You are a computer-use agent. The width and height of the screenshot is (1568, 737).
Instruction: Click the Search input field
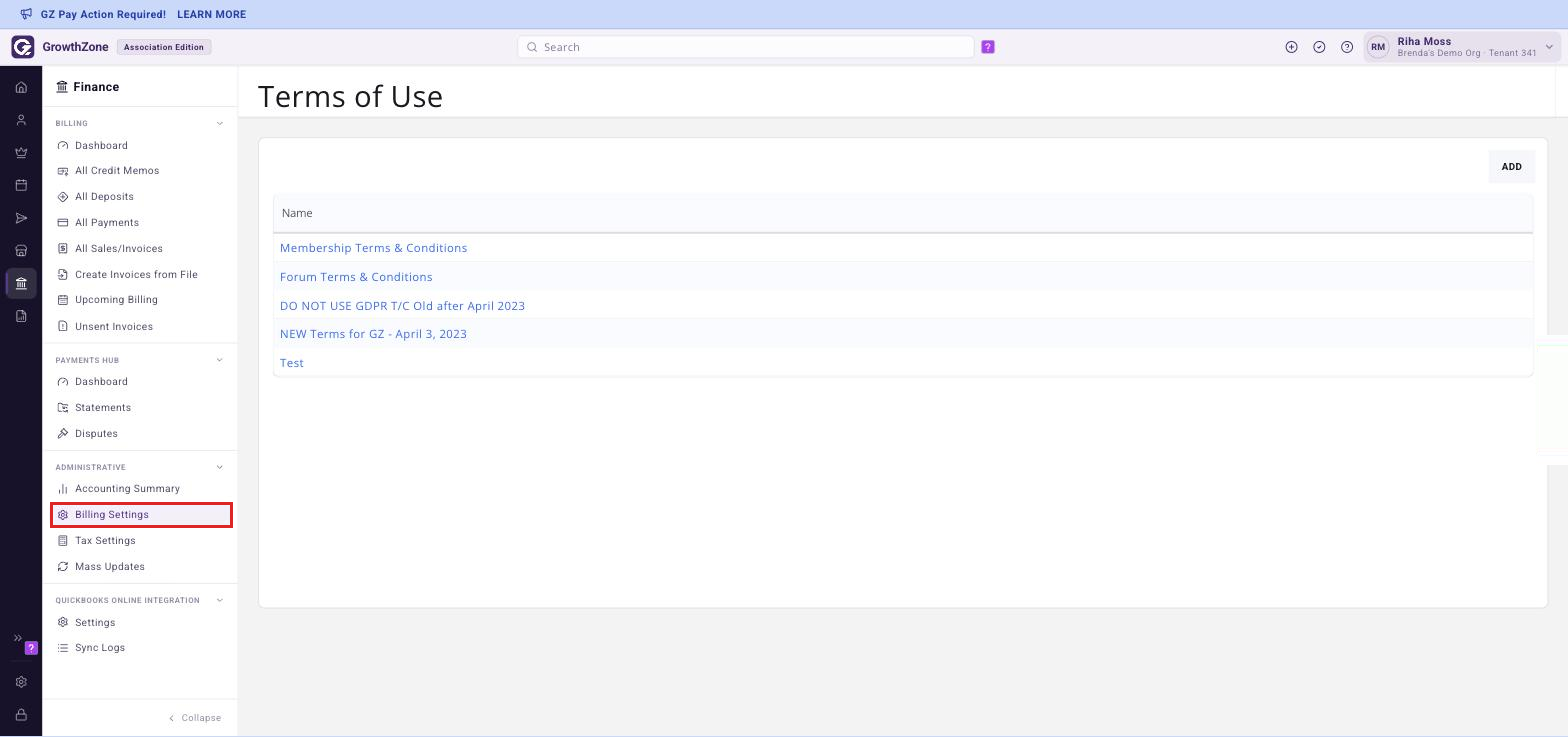(746, 47)
